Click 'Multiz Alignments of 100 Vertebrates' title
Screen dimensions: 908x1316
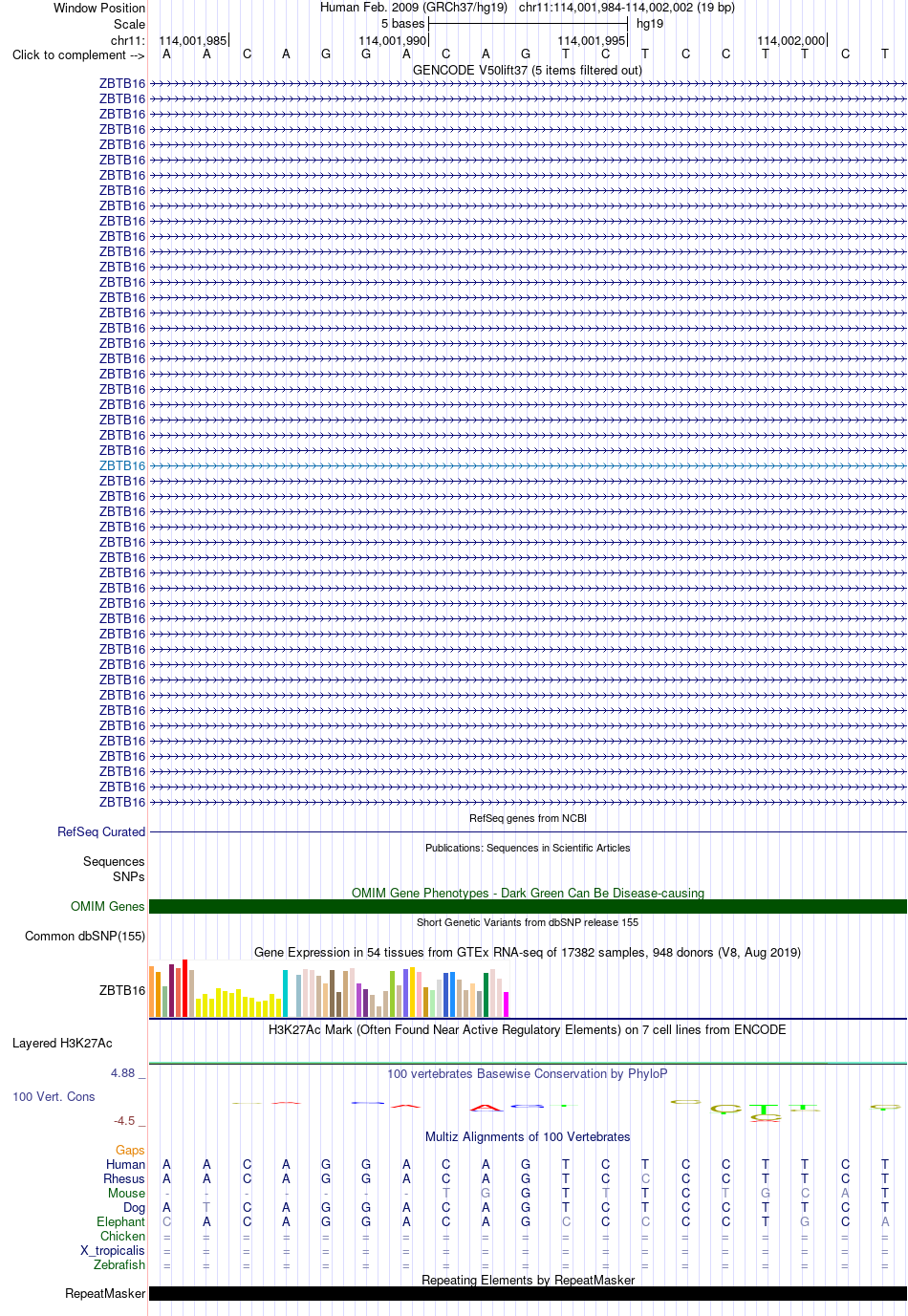(x=528, y=1136)
